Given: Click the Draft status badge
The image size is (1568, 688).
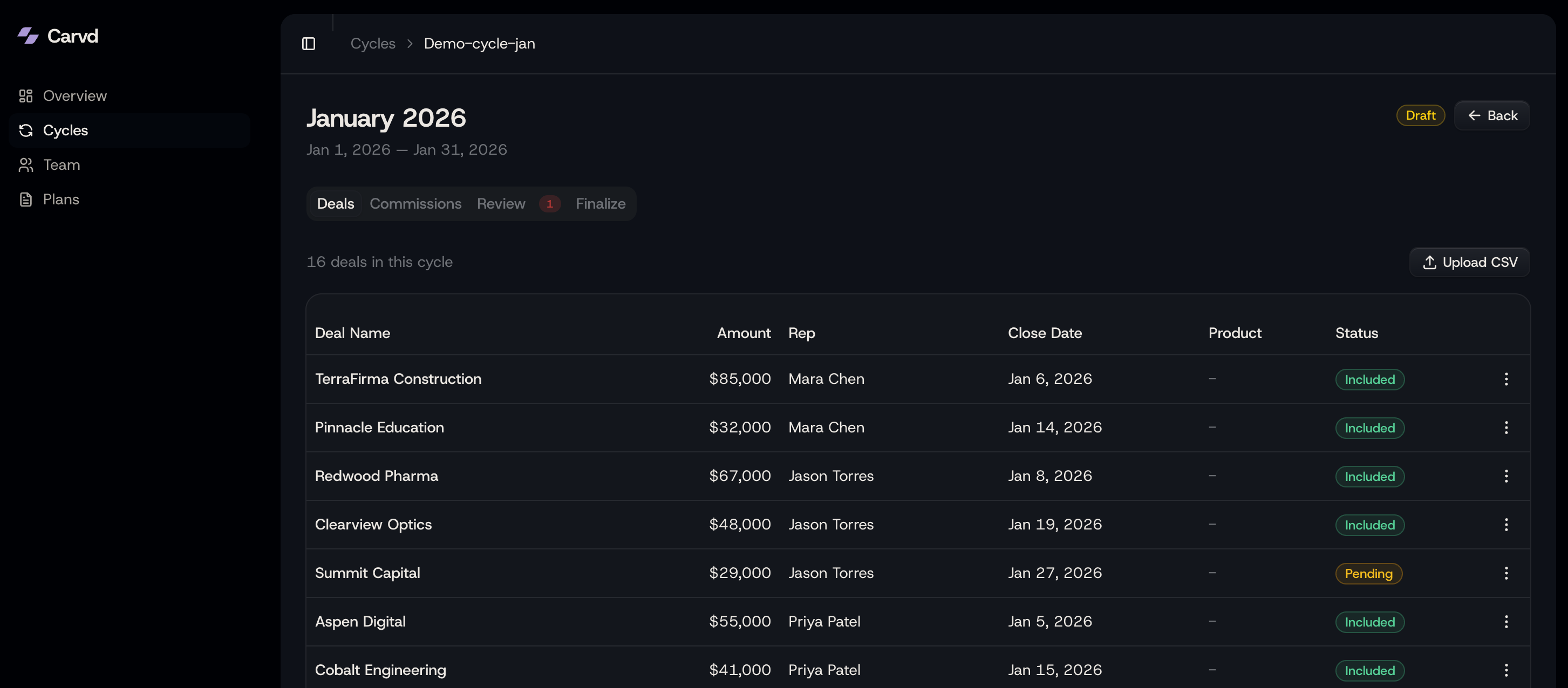Looking at the screenshot, I should coord(1420,115).
